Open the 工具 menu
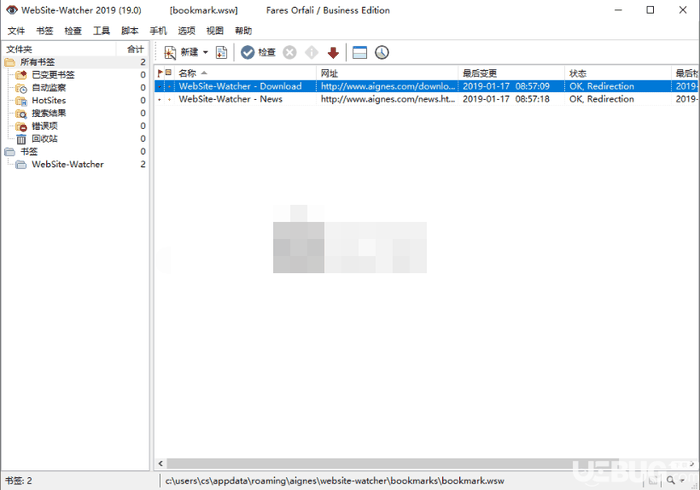This screenshot has height=490, width=700. [101, 31]
